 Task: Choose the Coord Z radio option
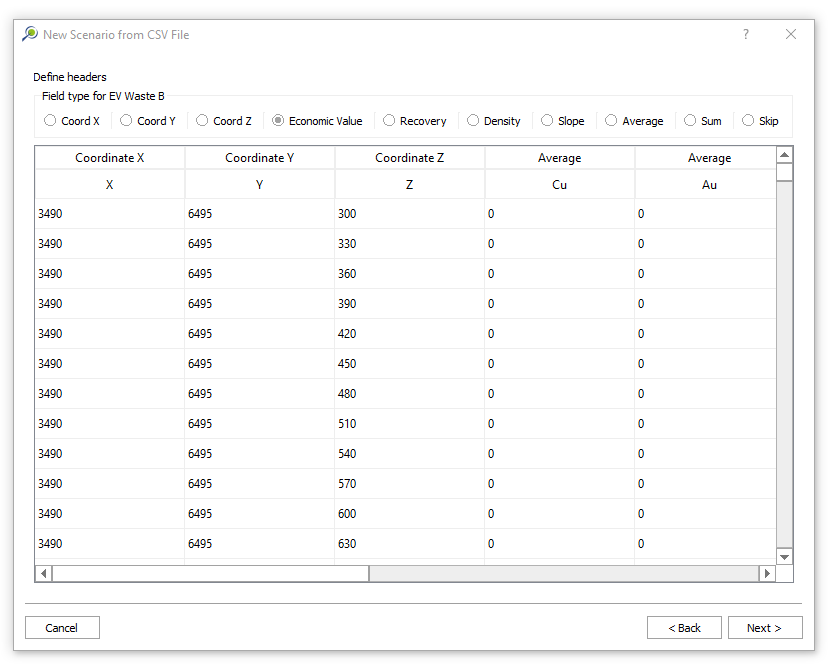pyautogui.click(x=202, y=121)
